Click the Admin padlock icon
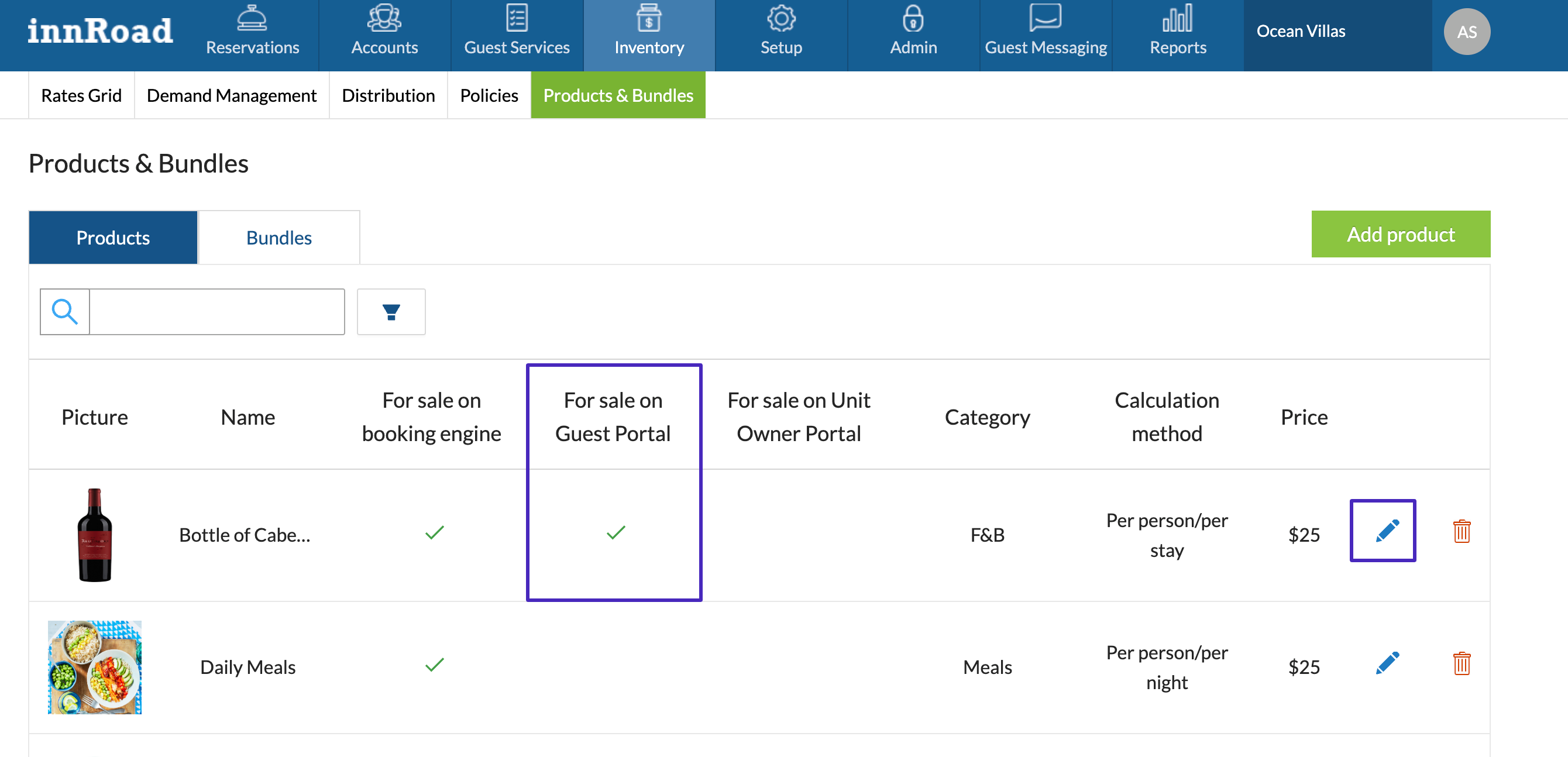This screenshot has height=757, width=1568. click(x=913, y=18)
